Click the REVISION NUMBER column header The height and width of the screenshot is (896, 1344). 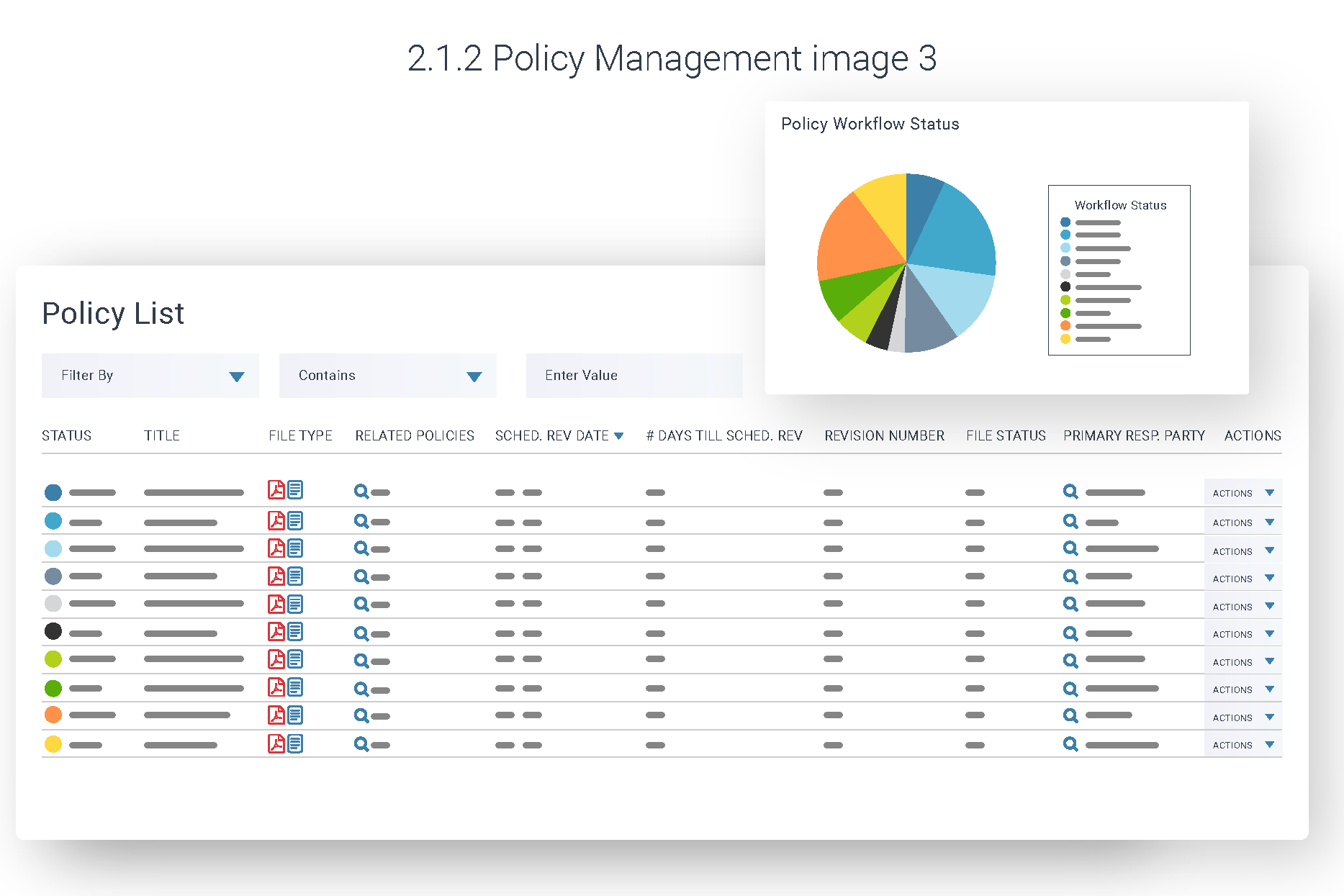tap(884, 435)
